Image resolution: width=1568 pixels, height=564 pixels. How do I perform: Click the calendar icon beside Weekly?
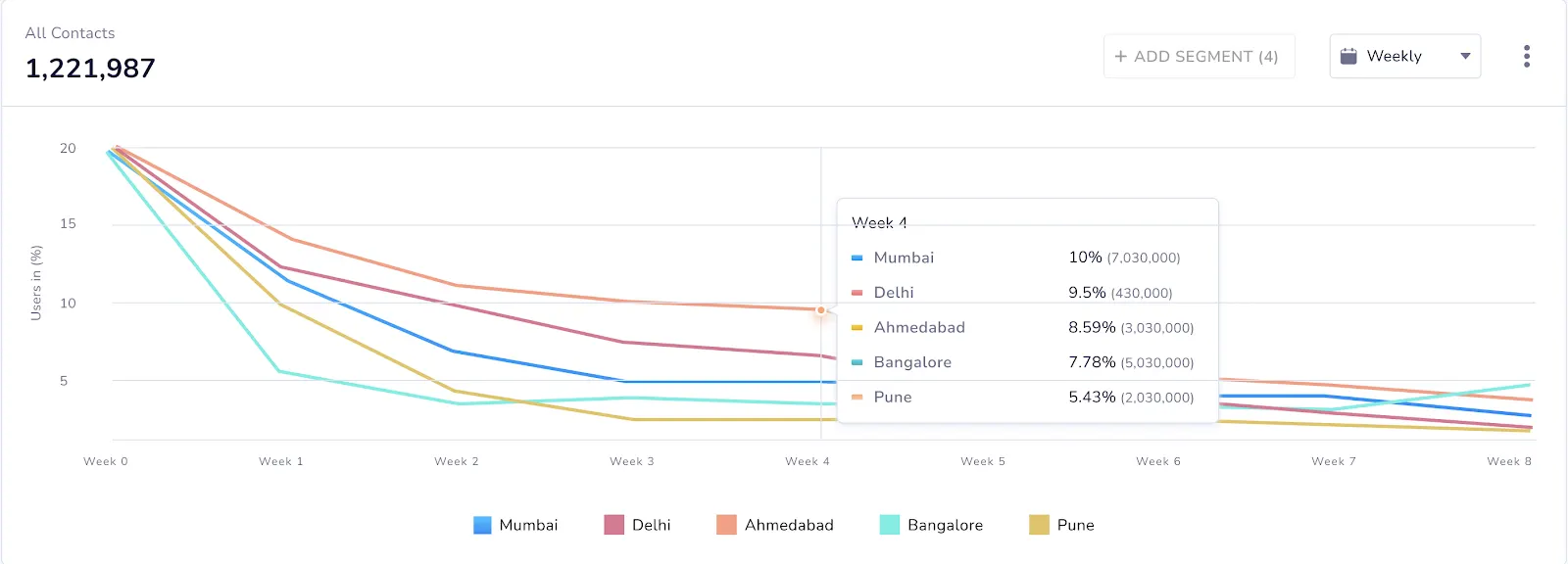[x=1348, y=56]
